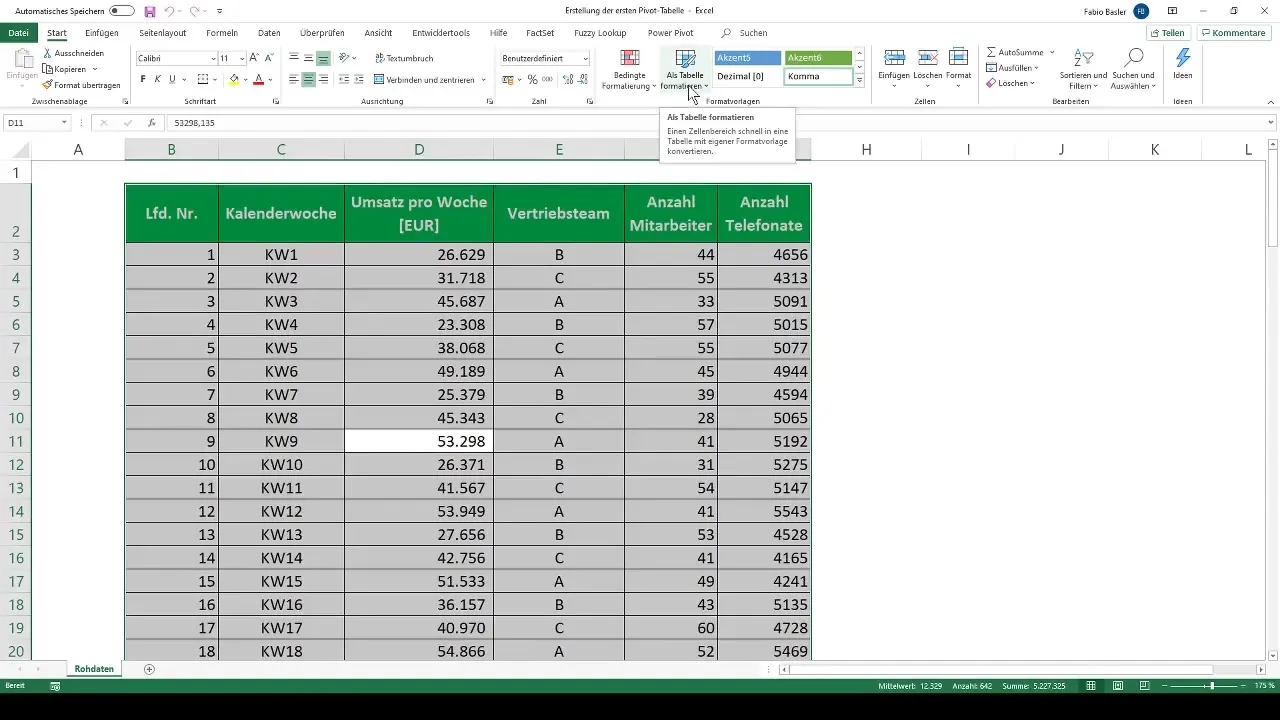Click Als Tabelle formatieren button
This screenshot has height=720, width=1280.
click(x=685, y=69)
